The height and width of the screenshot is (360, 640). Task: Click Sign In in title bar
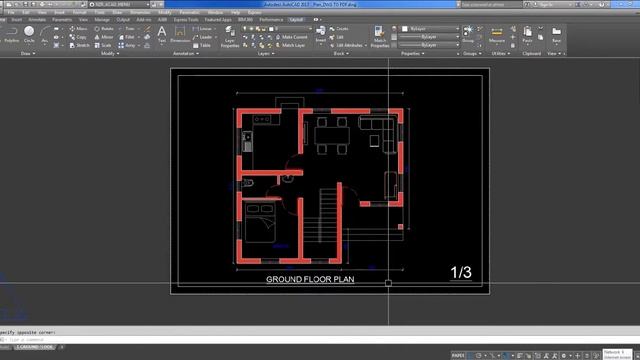(545, 4)
